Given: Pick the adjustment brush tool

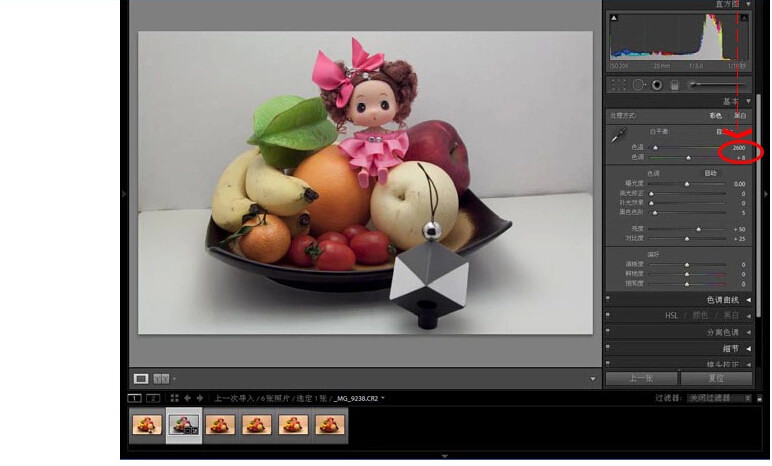Looking at the screenshot, I should (x=719, y=85).
